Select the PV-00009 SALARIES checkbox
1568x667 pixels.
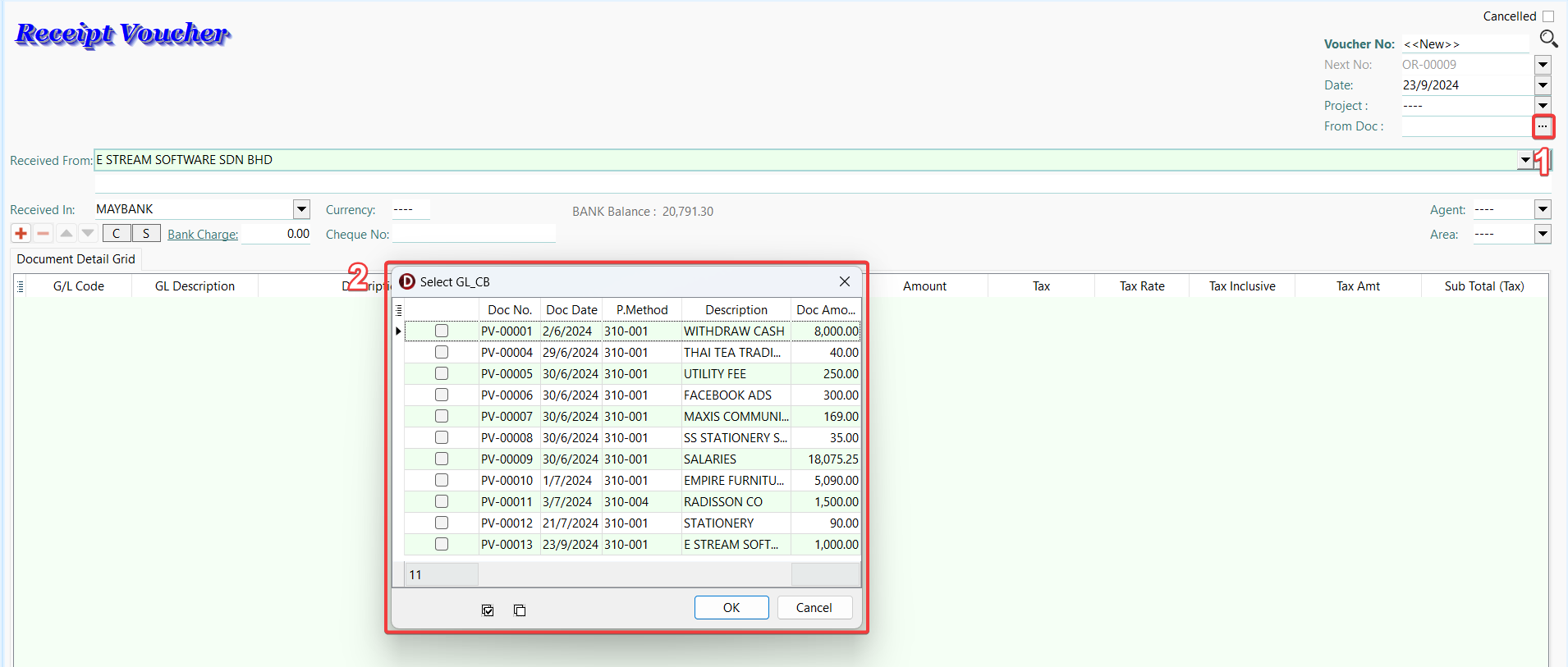(x=442, y=459)
